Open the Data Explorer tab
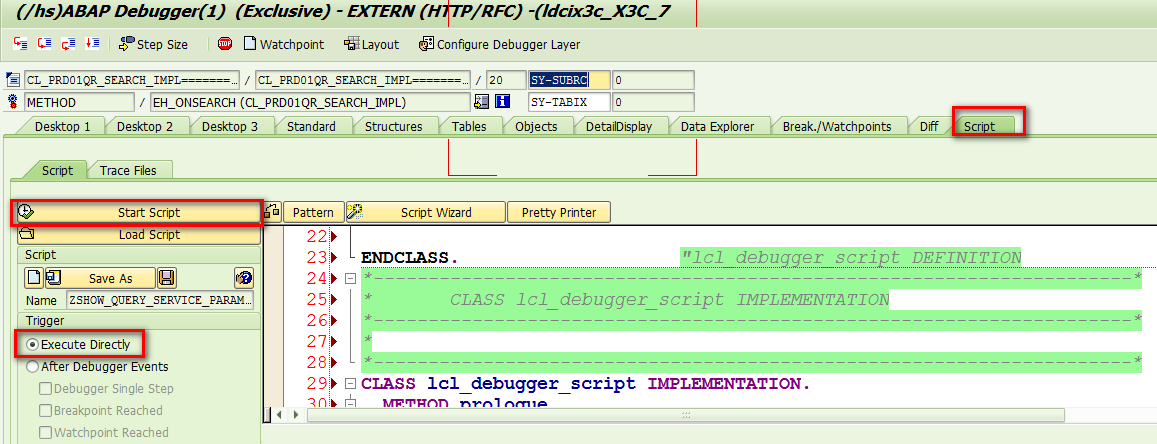The image size is (1157, 444). pos(718,126)
